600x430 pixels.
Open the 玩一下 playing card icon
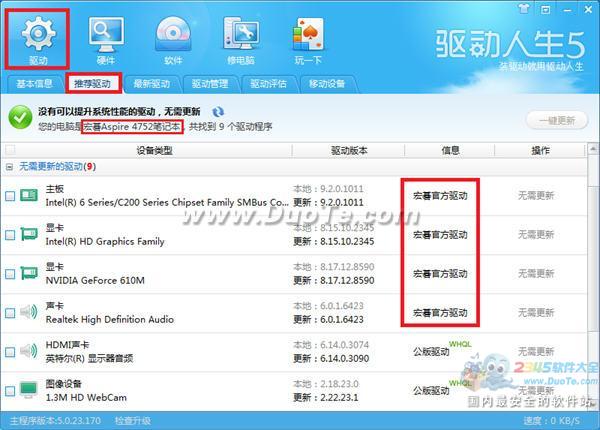click(308, 39)
